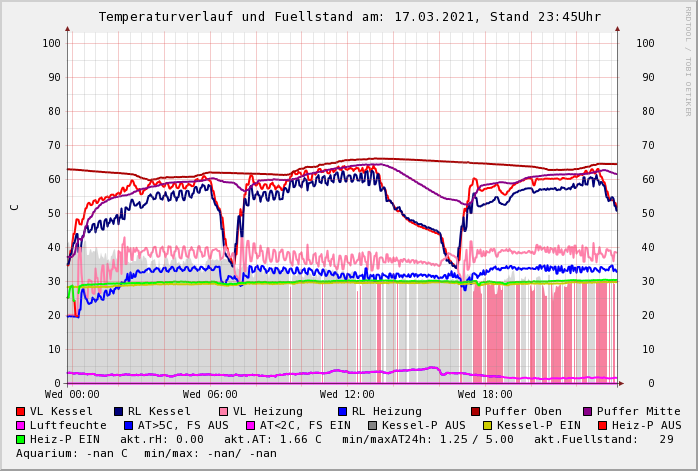
Task: Click the left axis value 30
Action: click(54, 281)
